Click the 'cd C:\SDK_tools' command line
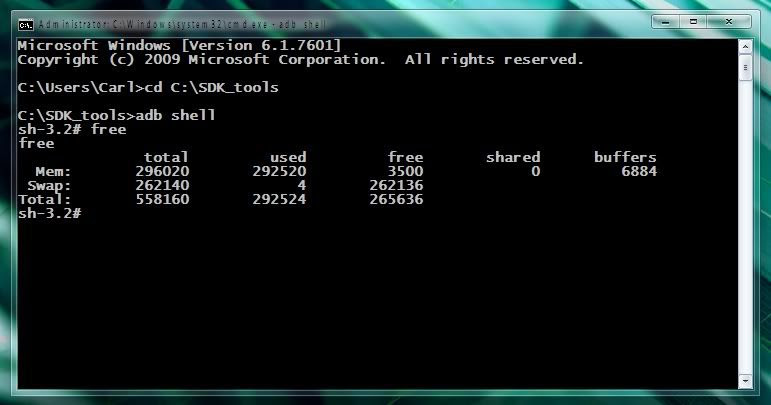This screenshot has width=771, height=405. 148,87
